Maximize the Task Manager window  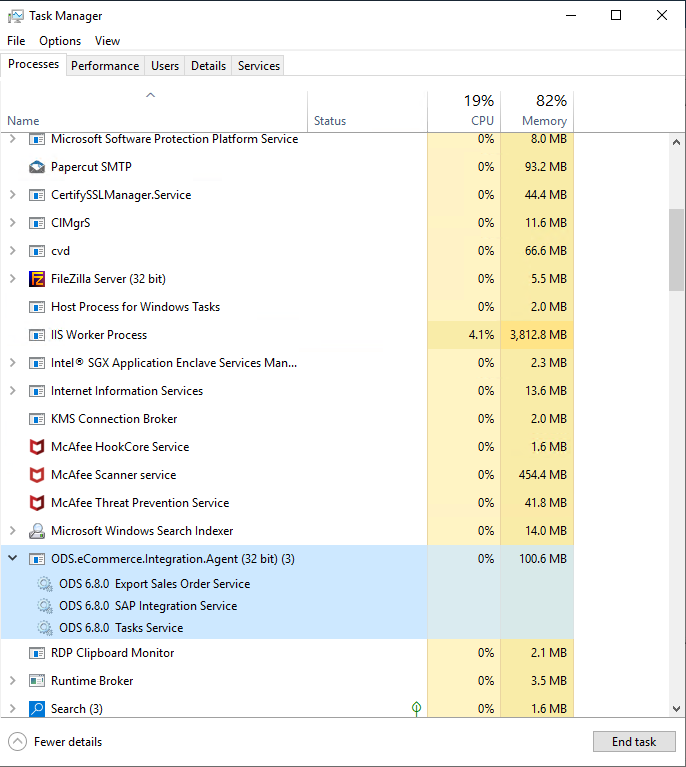click(616, 16)
